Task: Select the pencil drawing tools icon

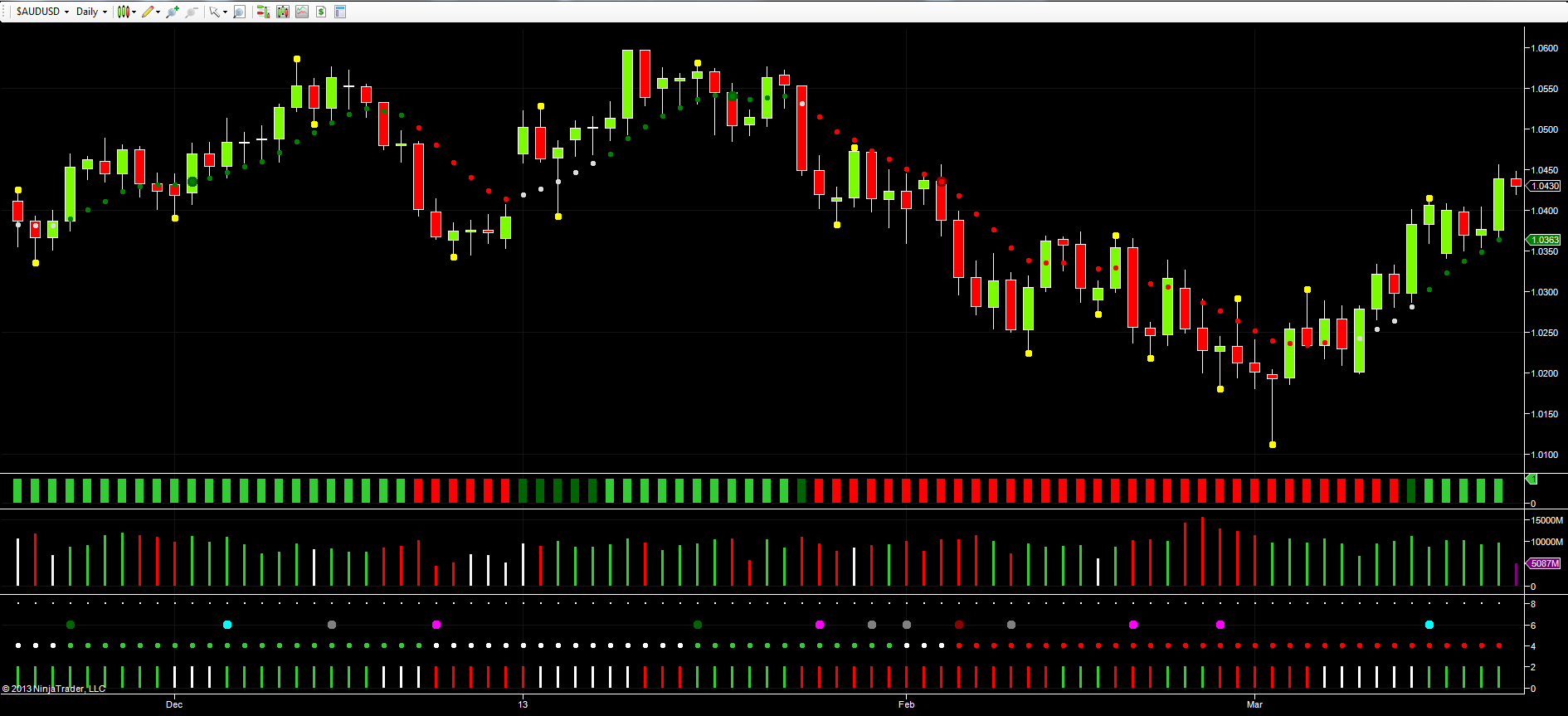Action: (x=148, y=12)
